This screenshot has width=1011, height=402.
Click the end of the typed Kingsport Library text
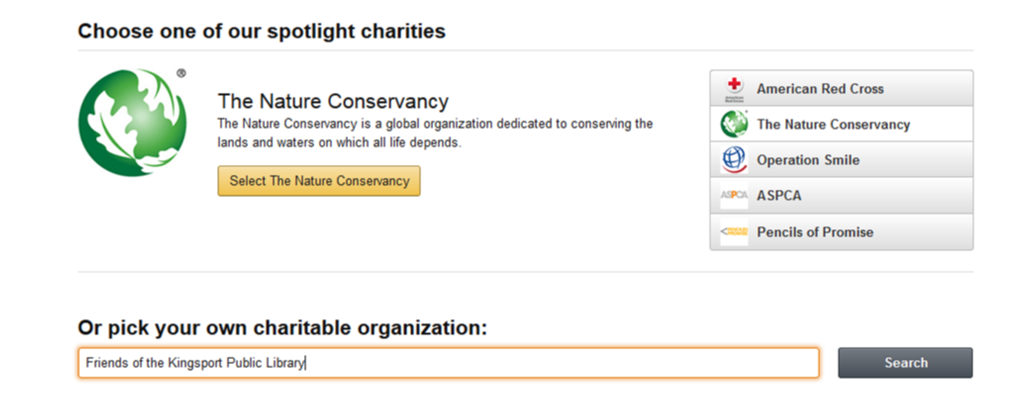click(304, 363)
